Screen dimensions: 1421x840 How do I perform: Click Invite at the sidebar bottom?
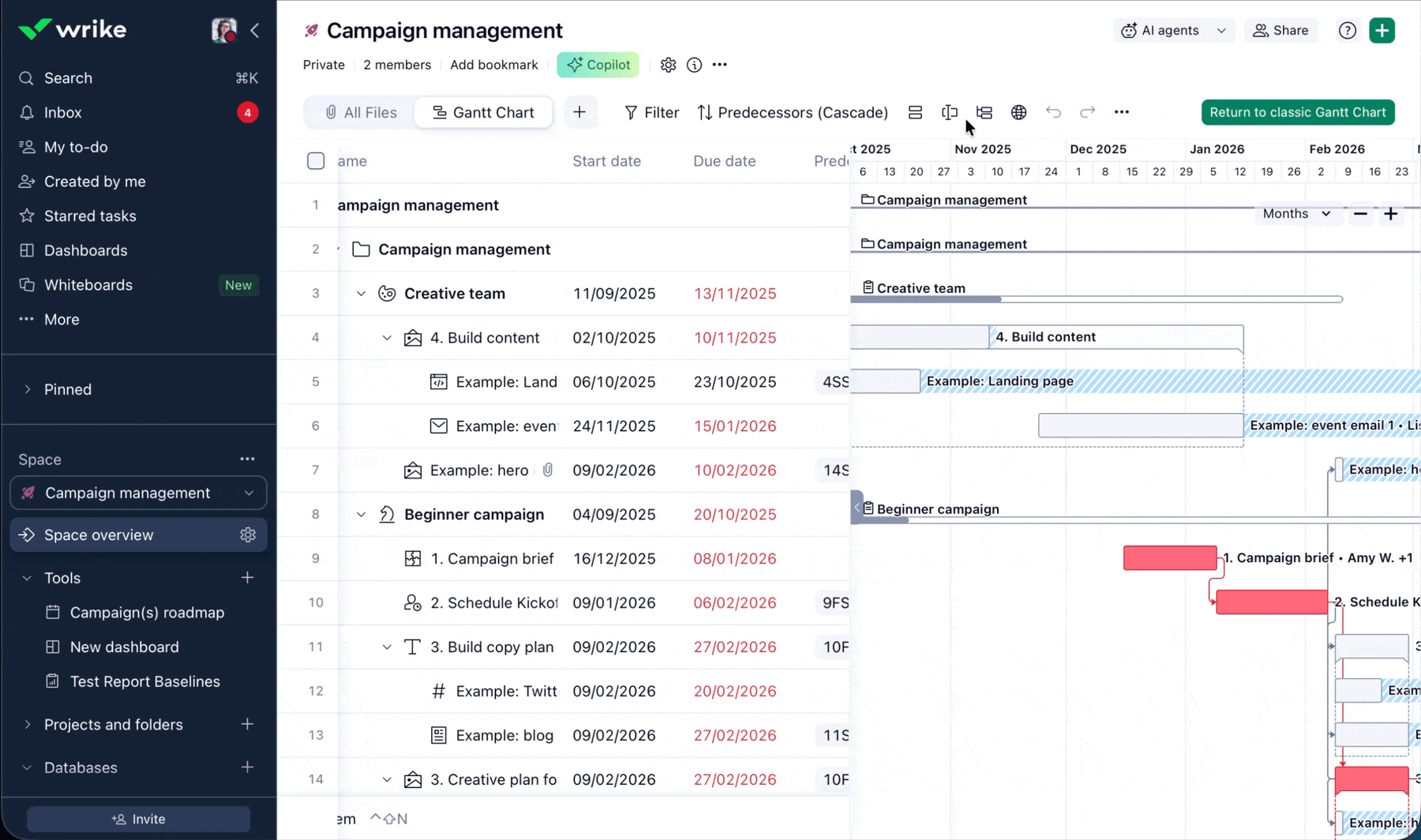(x=138, y=819)
